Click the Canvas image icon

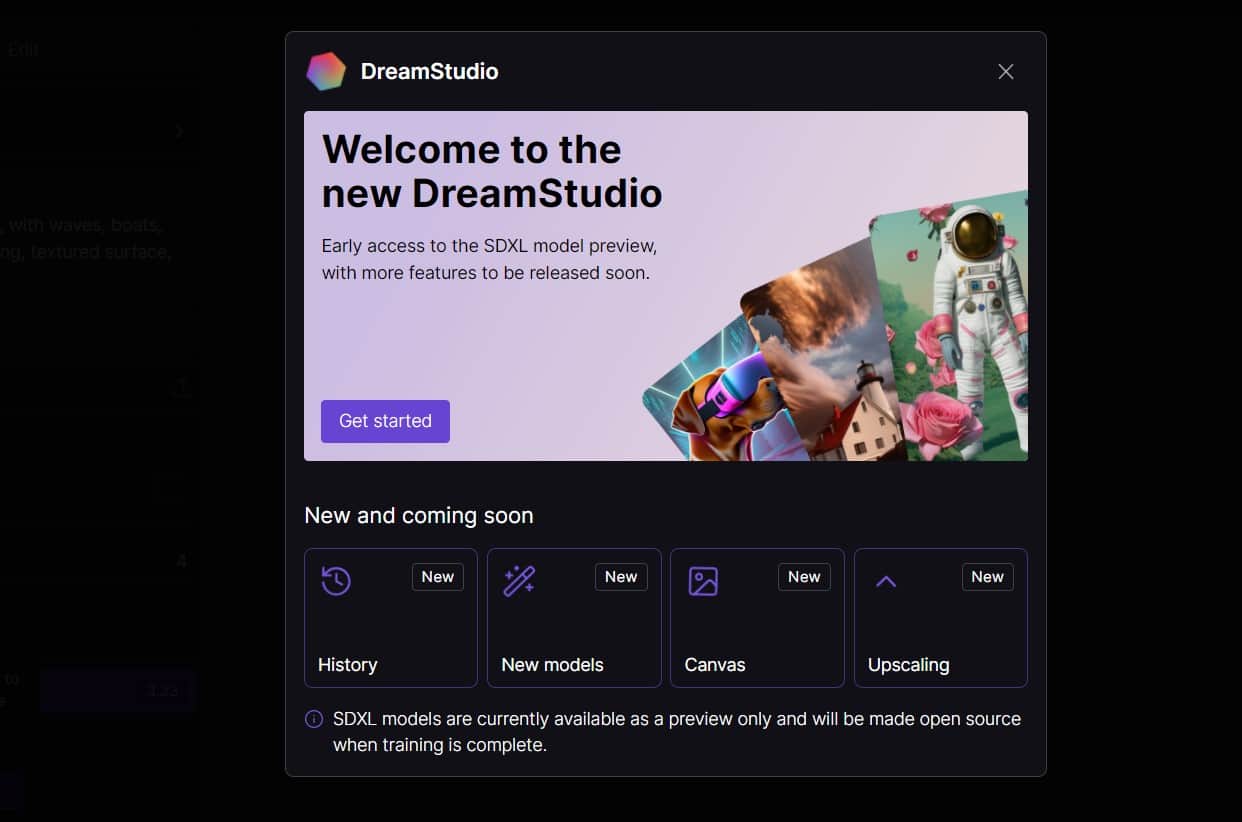click(x=703, y=581)
